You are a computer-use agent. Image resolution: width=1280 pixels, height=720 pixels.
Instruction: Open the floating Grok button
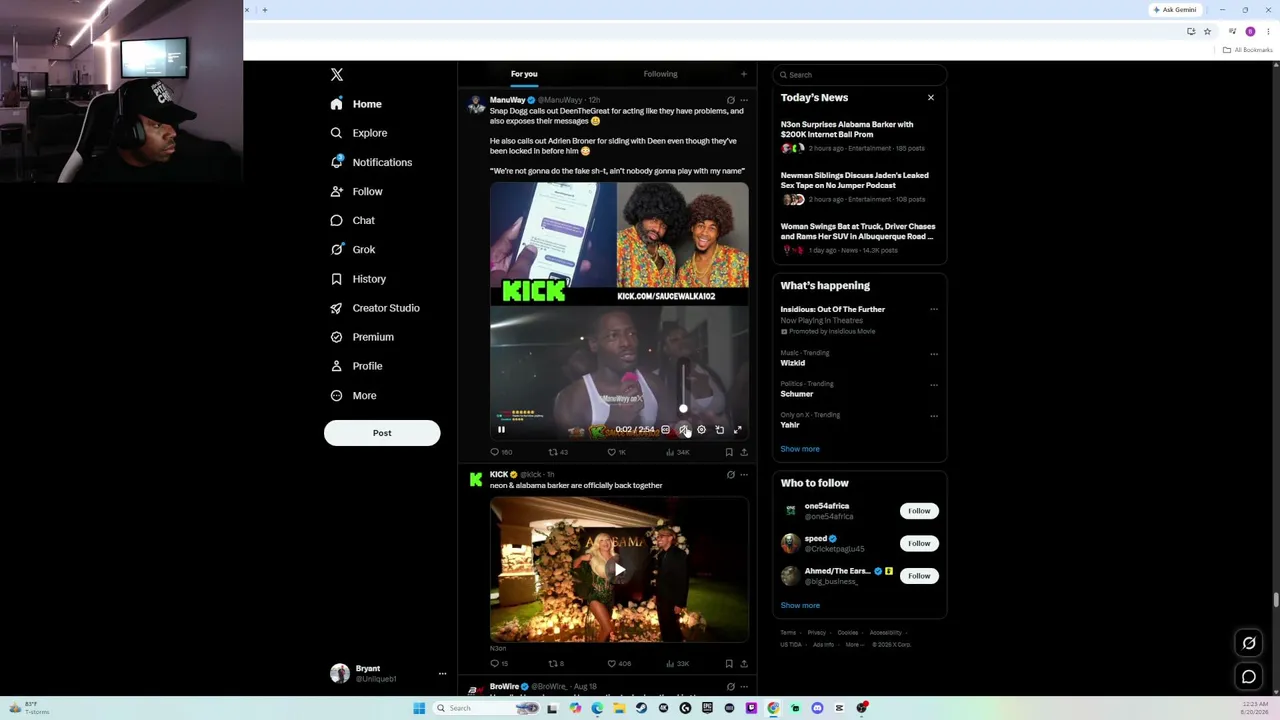pos(1249,643)
